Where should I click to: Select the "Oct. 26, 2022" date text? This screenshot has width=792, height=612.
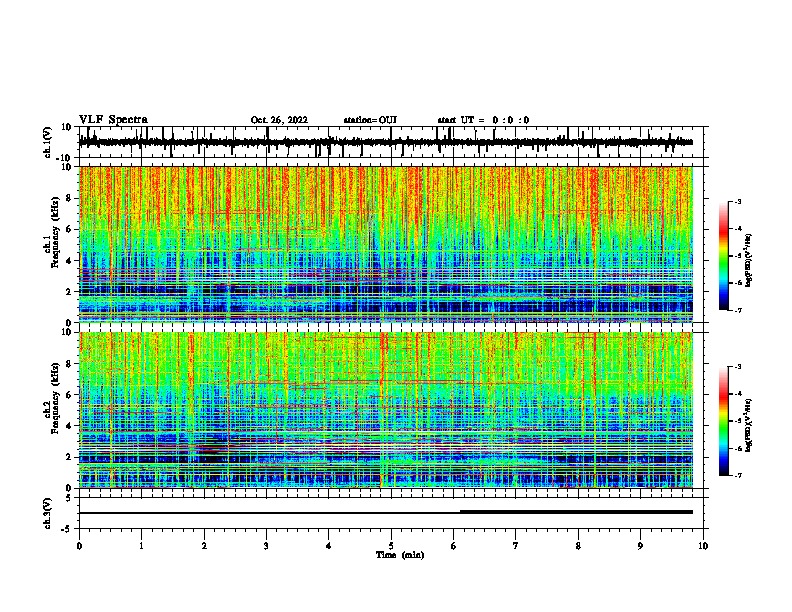pos(279,120)
